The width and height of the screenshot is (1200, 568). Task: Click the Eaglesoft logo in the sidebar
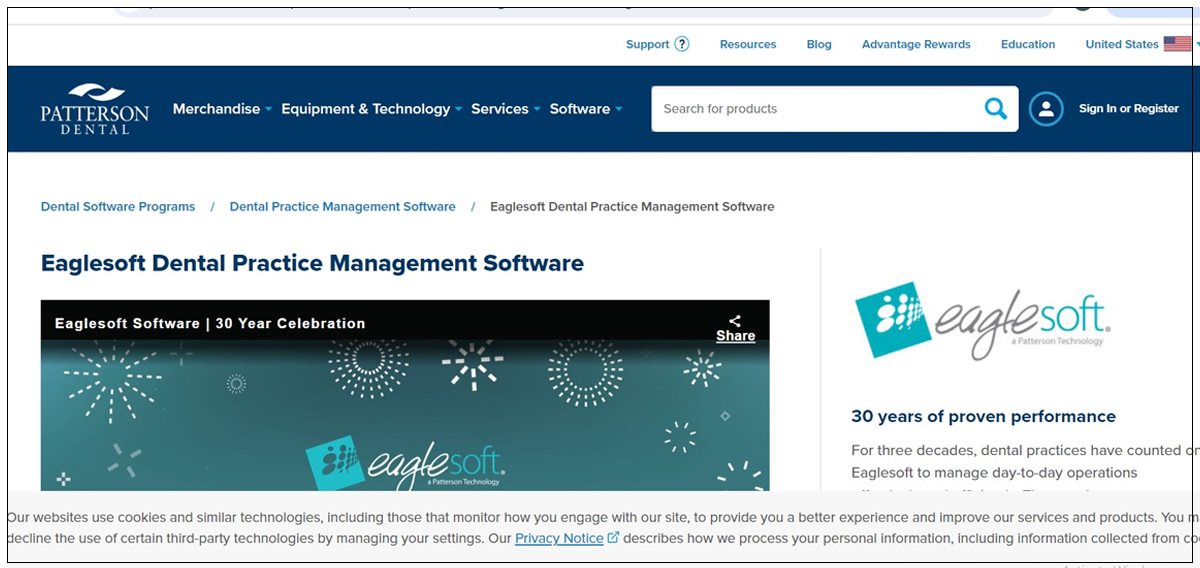(983, 320)
